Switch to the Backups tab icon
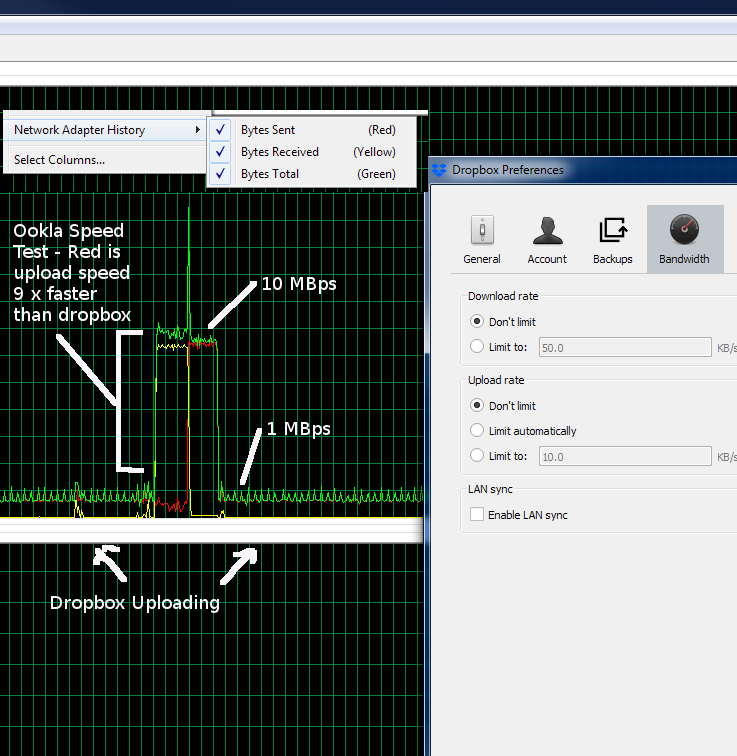 tap(612, 239)
